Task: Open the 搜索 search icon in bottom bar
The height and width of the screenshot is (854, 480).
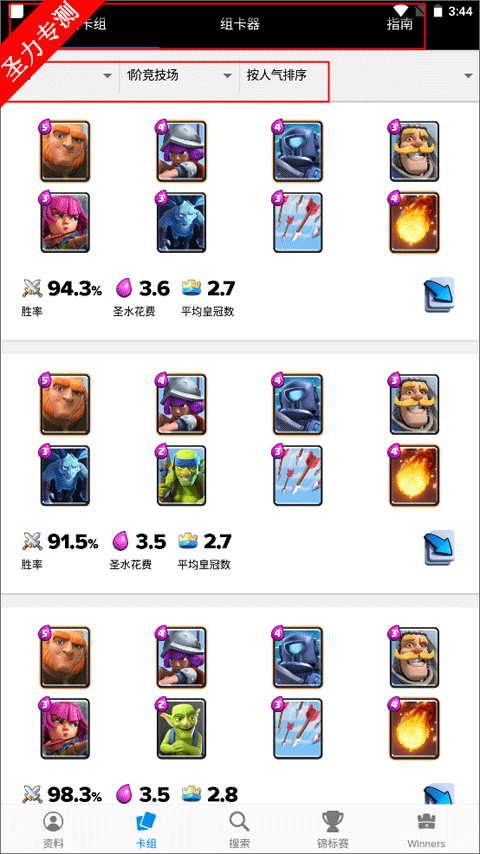Action: click(240, 830)
